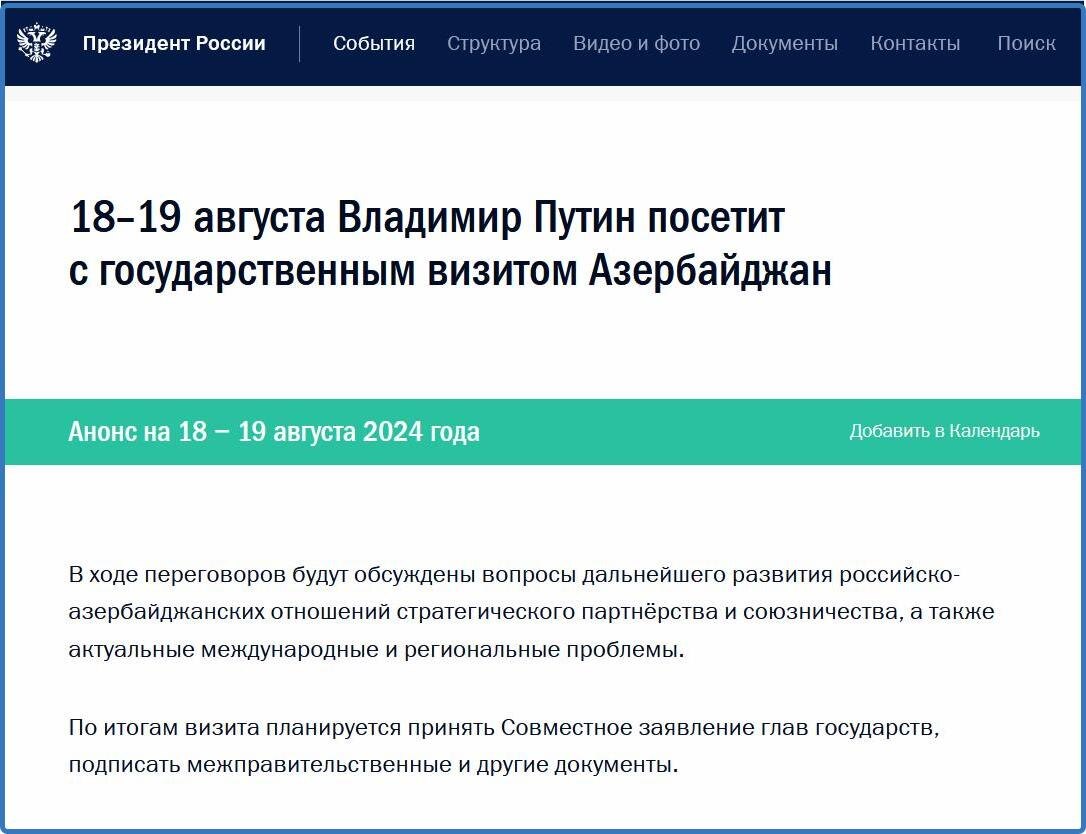Click Добавить в Календарь

945,430
